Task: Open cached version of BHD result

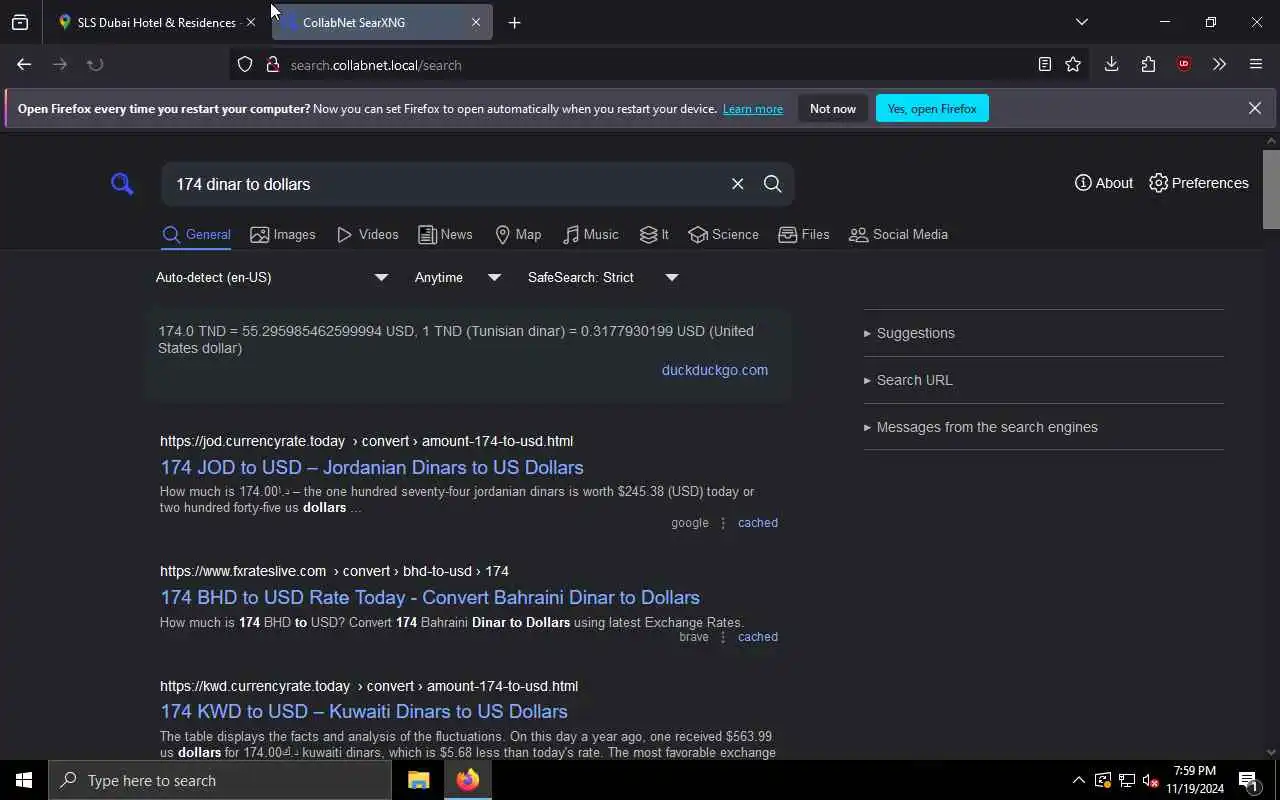Action: [758, 637]
